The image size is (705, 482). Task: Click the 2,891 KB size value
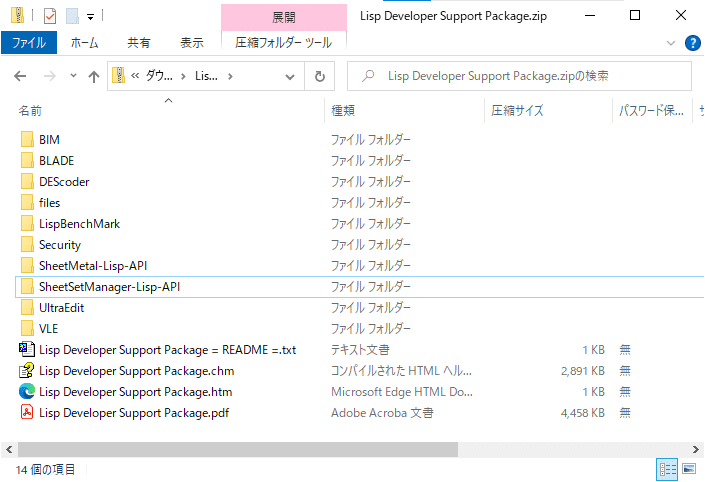click(583, 371)
